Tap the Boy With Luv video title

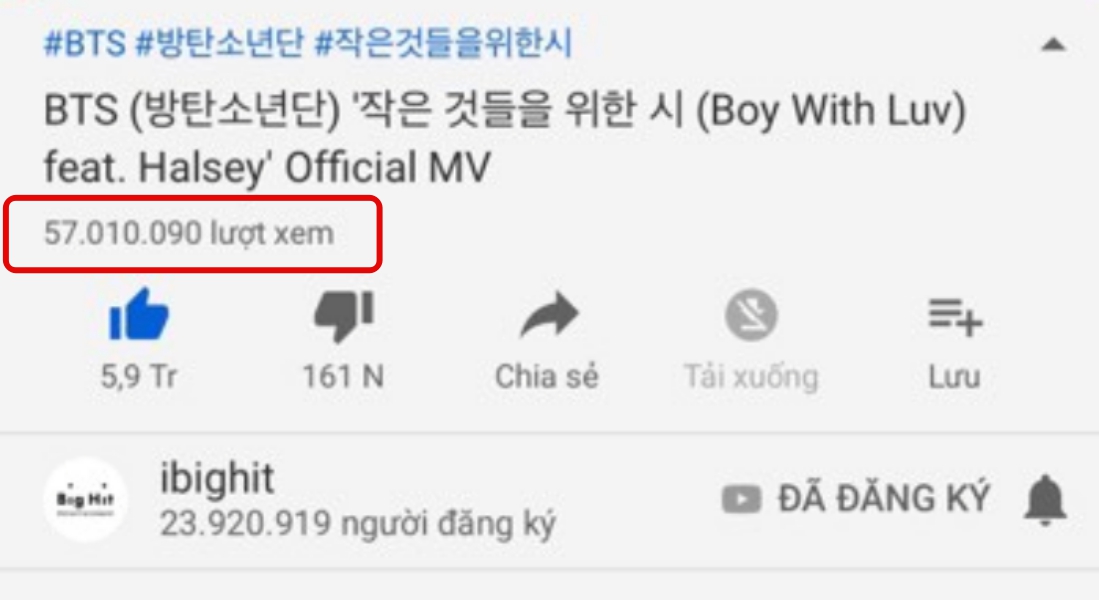(505, 139)
